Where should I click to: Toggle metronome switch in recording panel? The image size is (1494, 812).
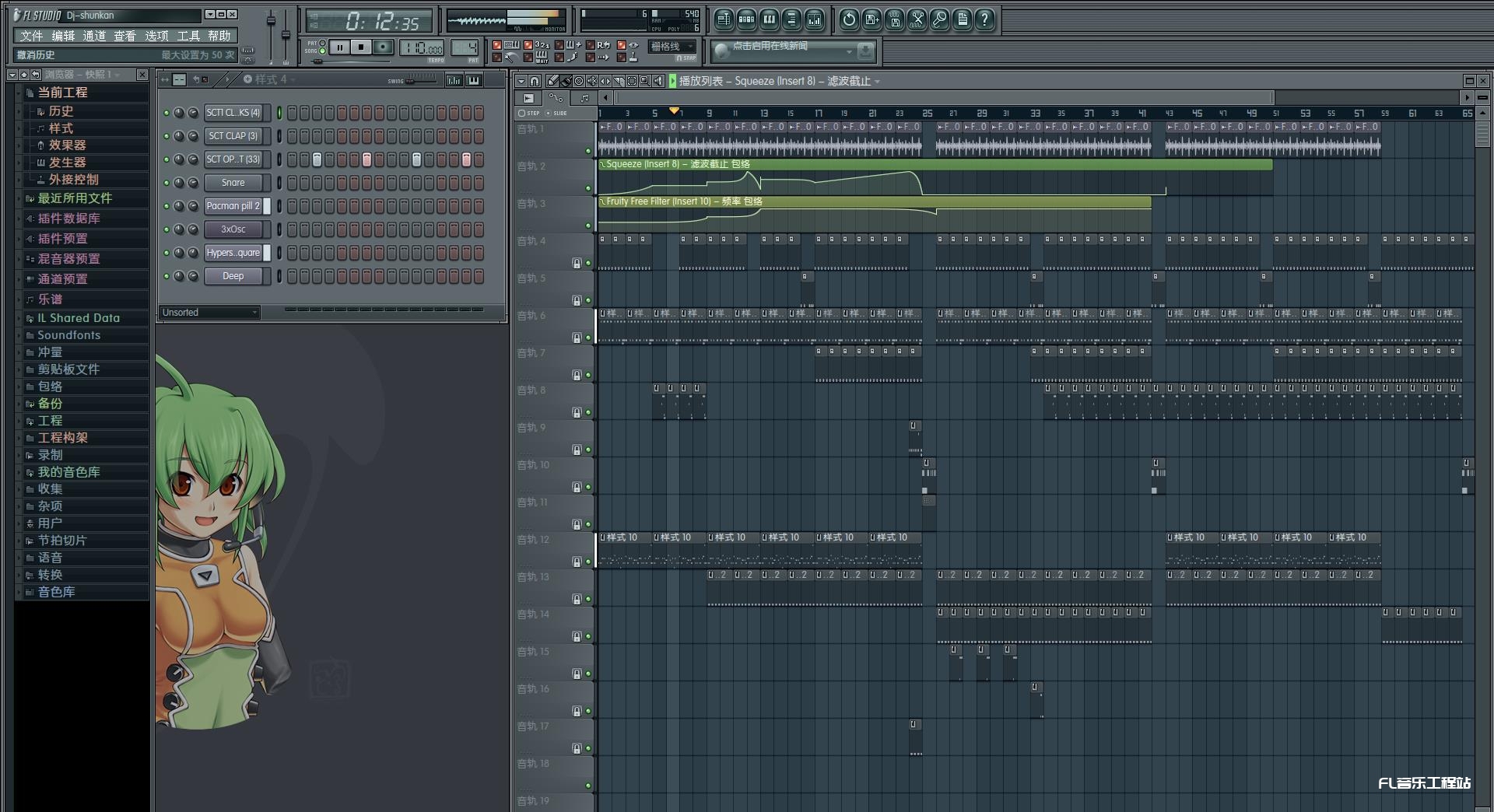[x=497, y=58]
